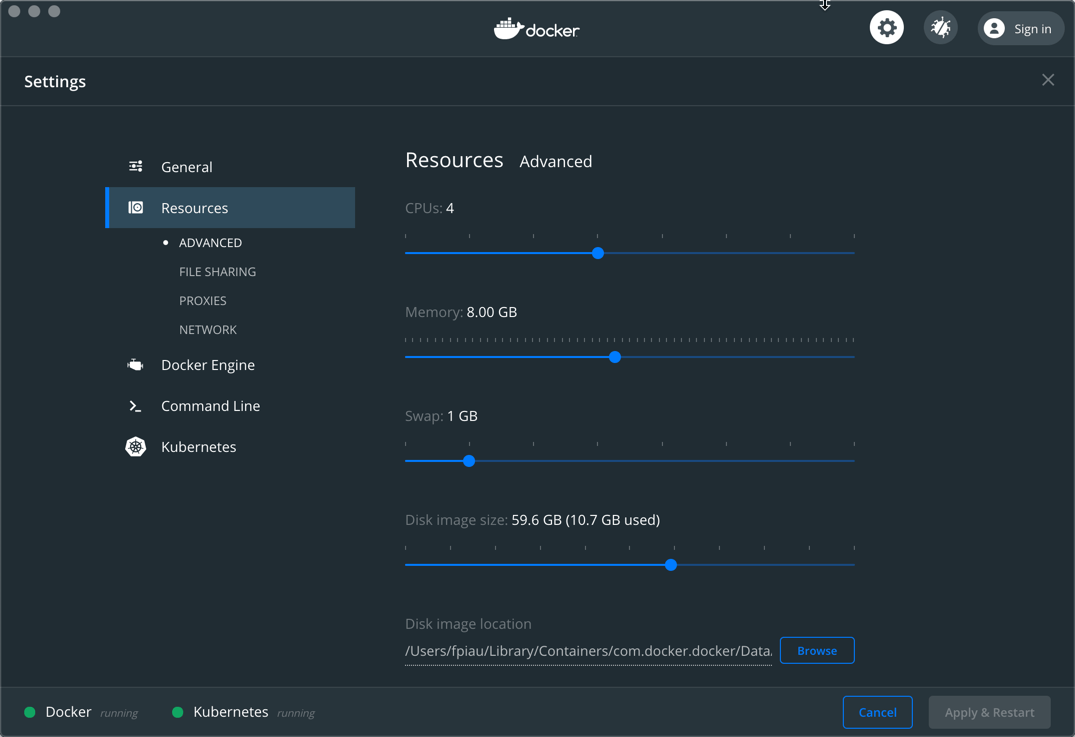Open the settings gear icon
This screenshot has height=737, width=1075.
tap(886, 28)
